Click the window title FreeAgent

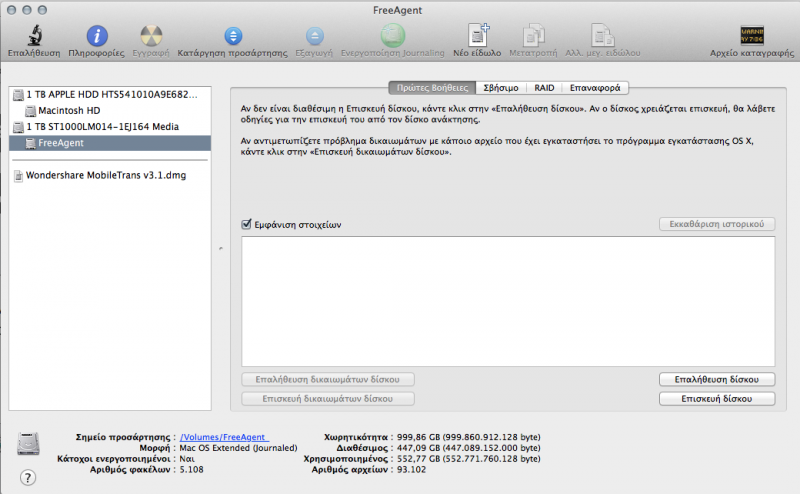397,10
